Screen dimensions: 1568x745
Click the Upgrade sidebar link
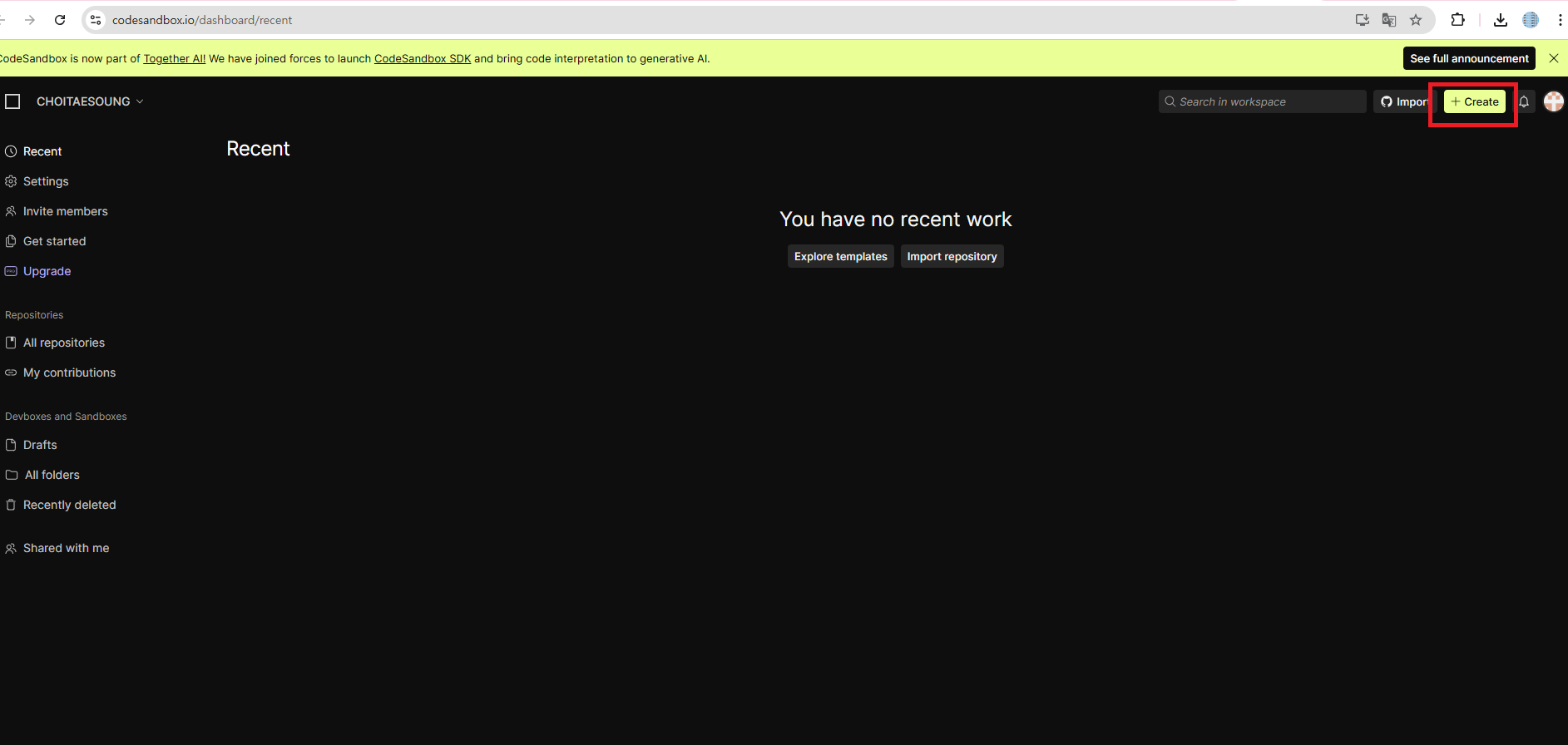pyautogui.click(x=47, y=271)
